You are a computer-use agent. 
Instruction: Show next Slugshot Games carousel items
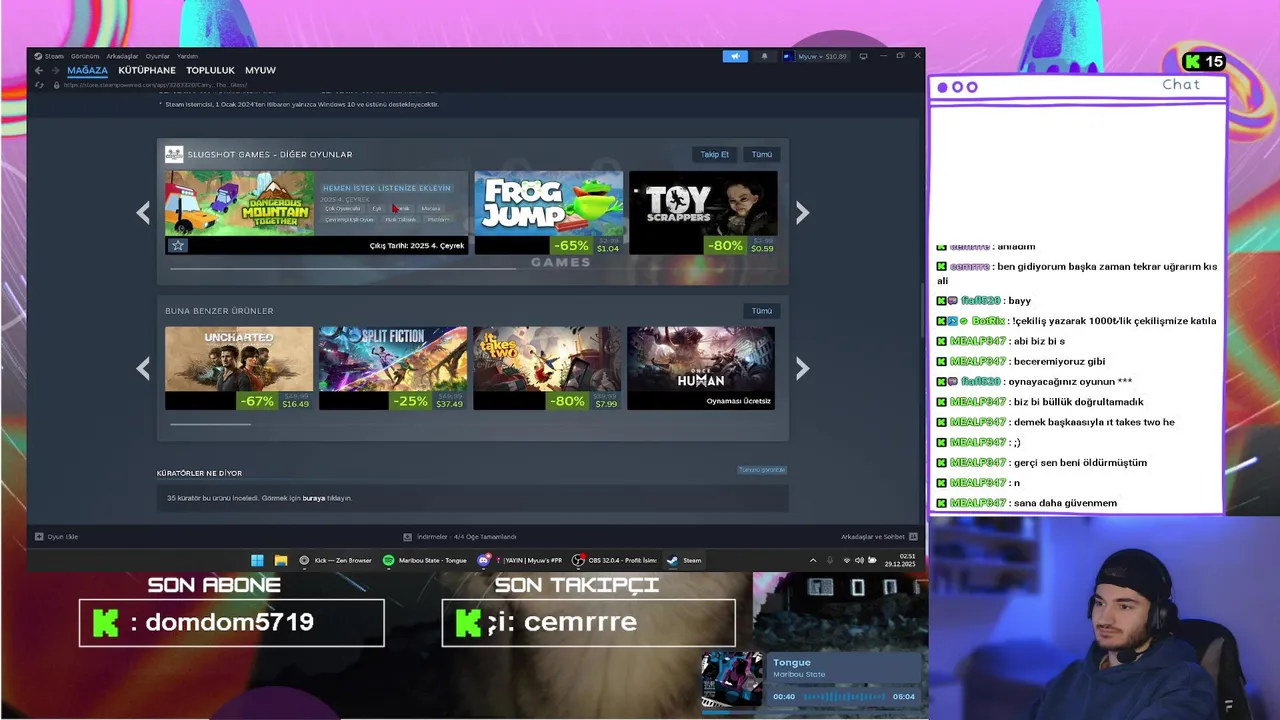coord(802,212)
